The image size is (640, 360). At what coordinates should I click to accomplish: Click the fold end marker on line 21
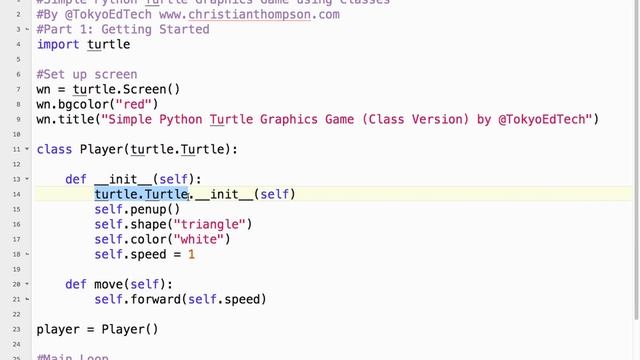(27, 299)
